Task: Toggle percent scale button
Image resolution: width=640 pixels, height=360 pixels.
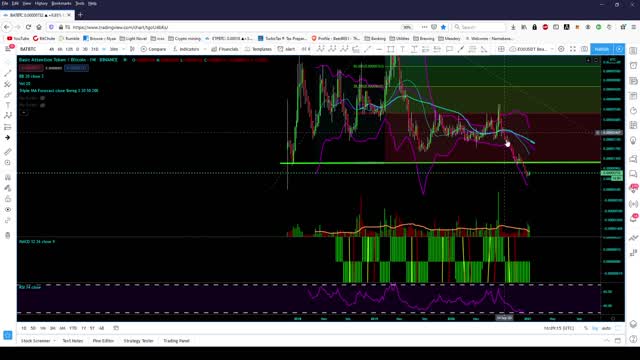Action: (586, 328)
